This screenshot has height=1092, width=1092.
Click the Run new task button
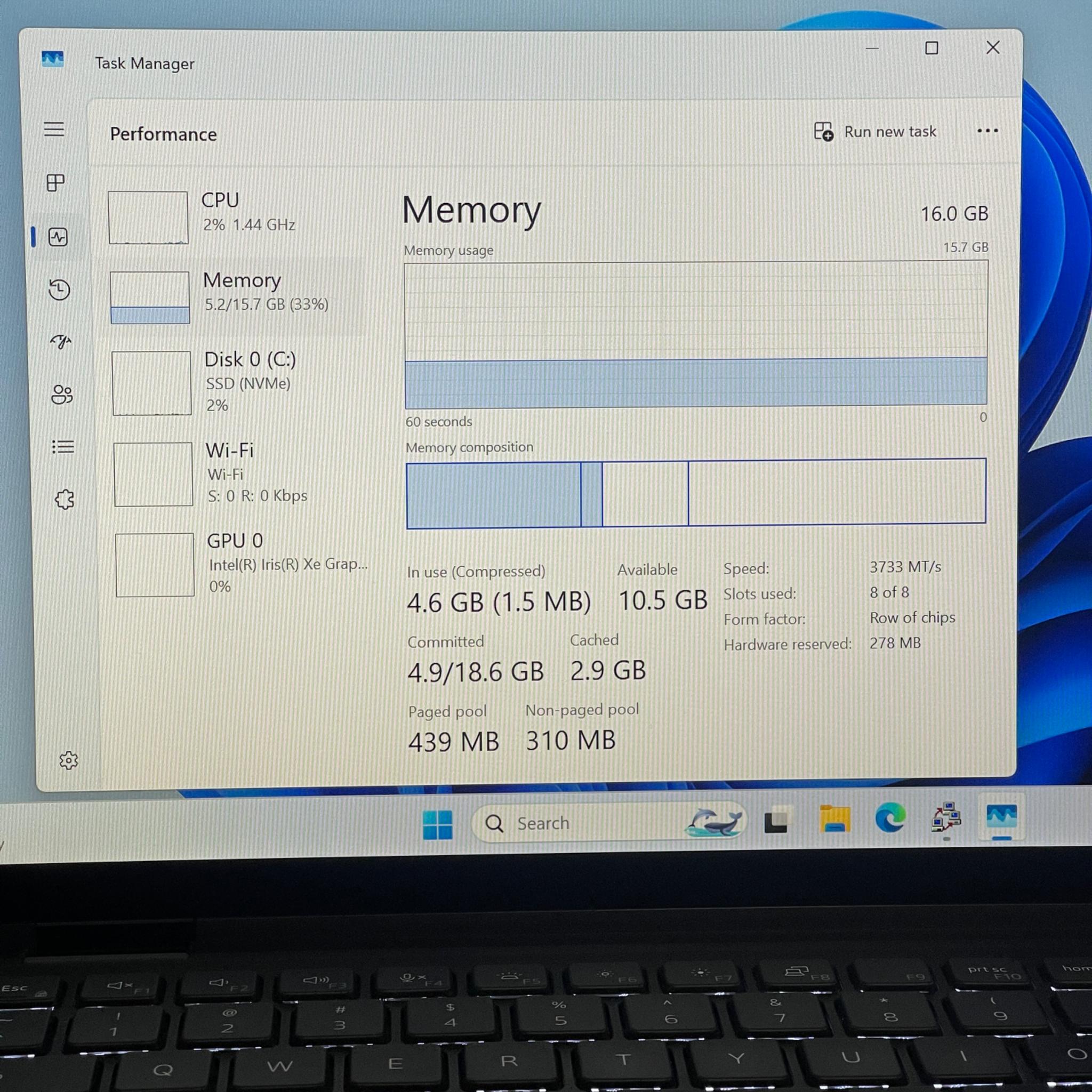point(875,132)
